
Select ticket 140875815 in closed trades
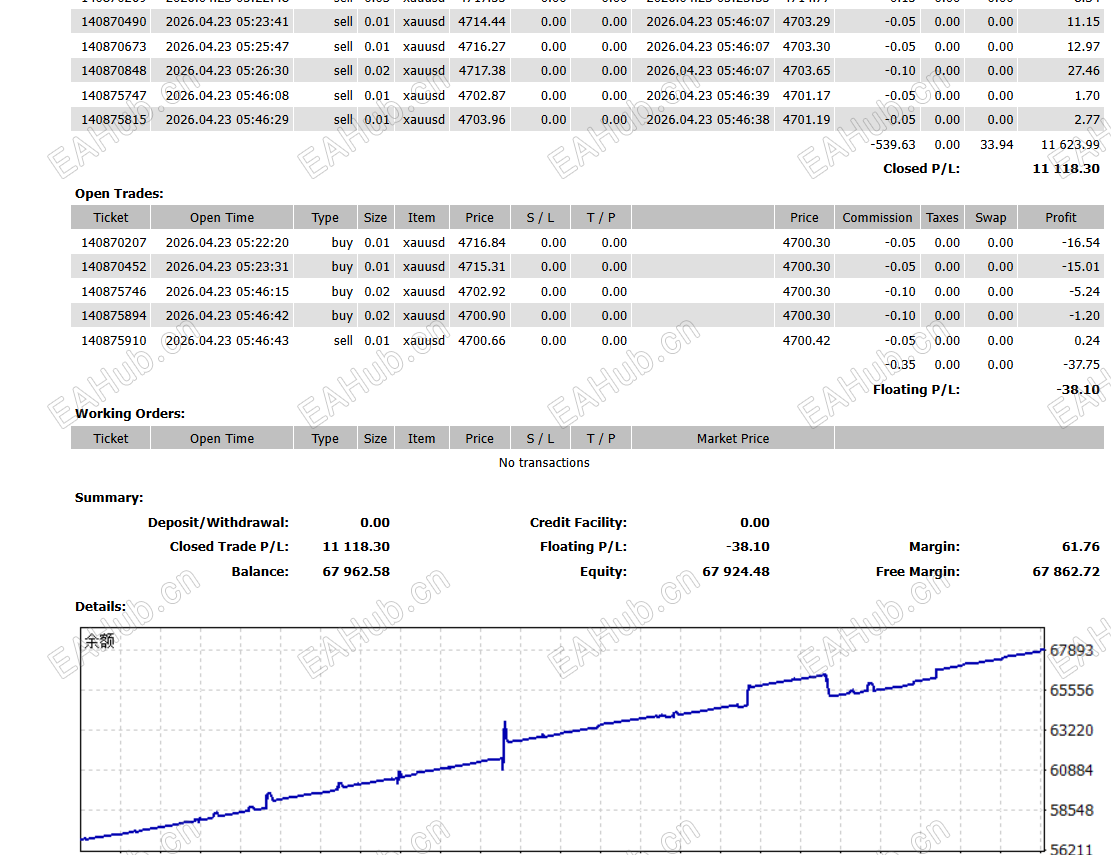113,120
